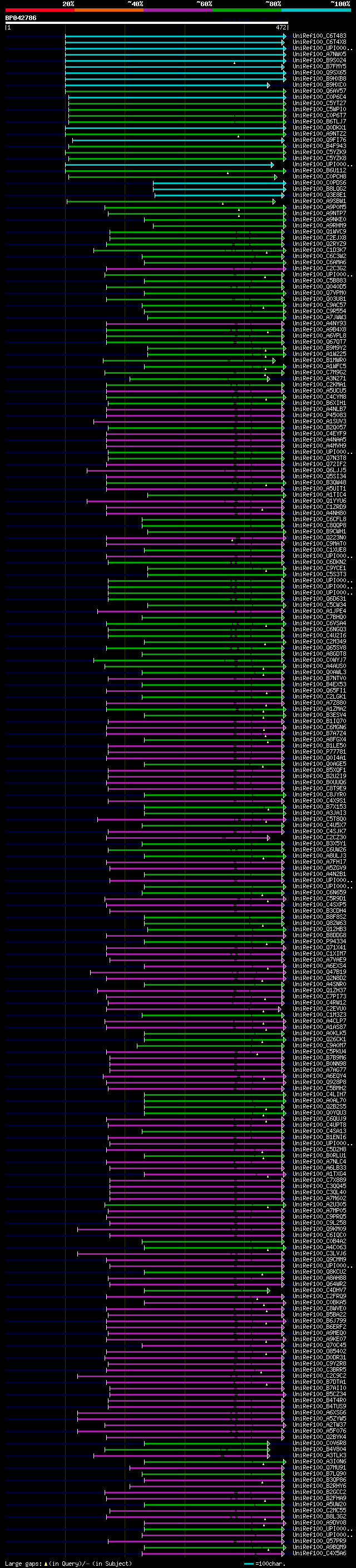
Task: Select last hit label UniRef100_C4X5A6
Action: point(319,1553)
